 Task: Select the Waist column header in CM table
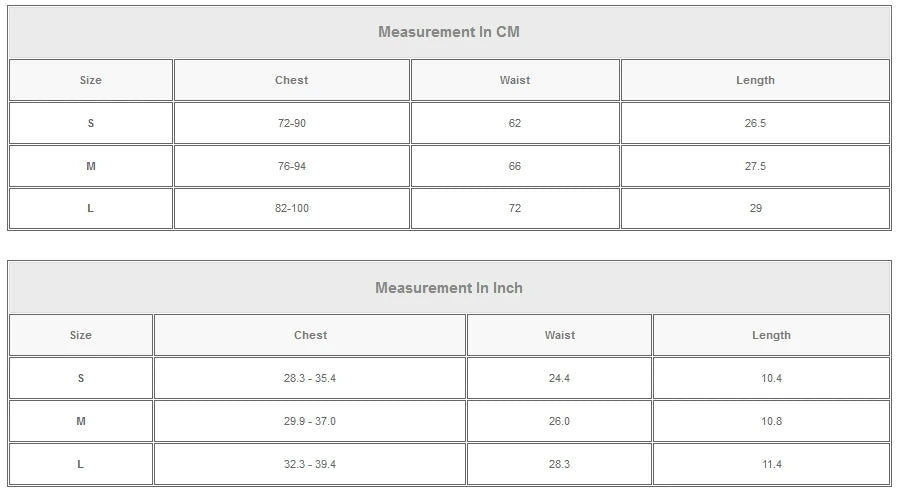coord(515,80)
